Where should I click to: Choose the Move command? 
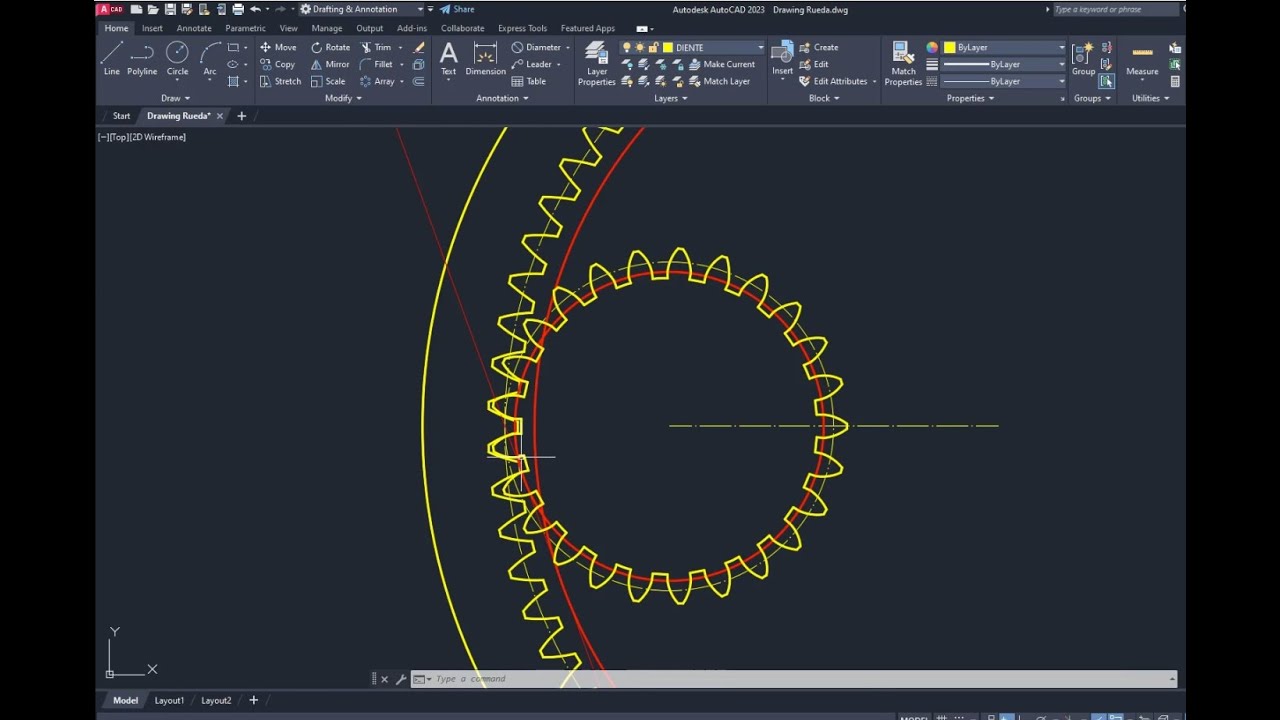point(278,47)
